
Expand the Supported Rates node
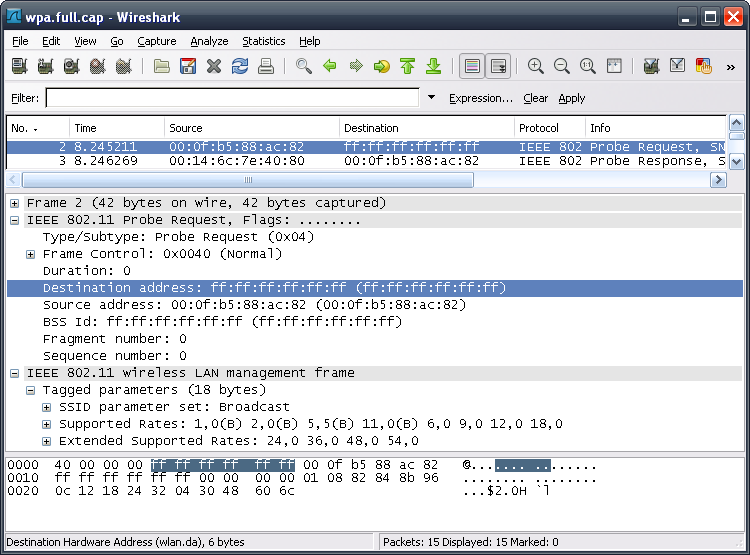(46, 424)
